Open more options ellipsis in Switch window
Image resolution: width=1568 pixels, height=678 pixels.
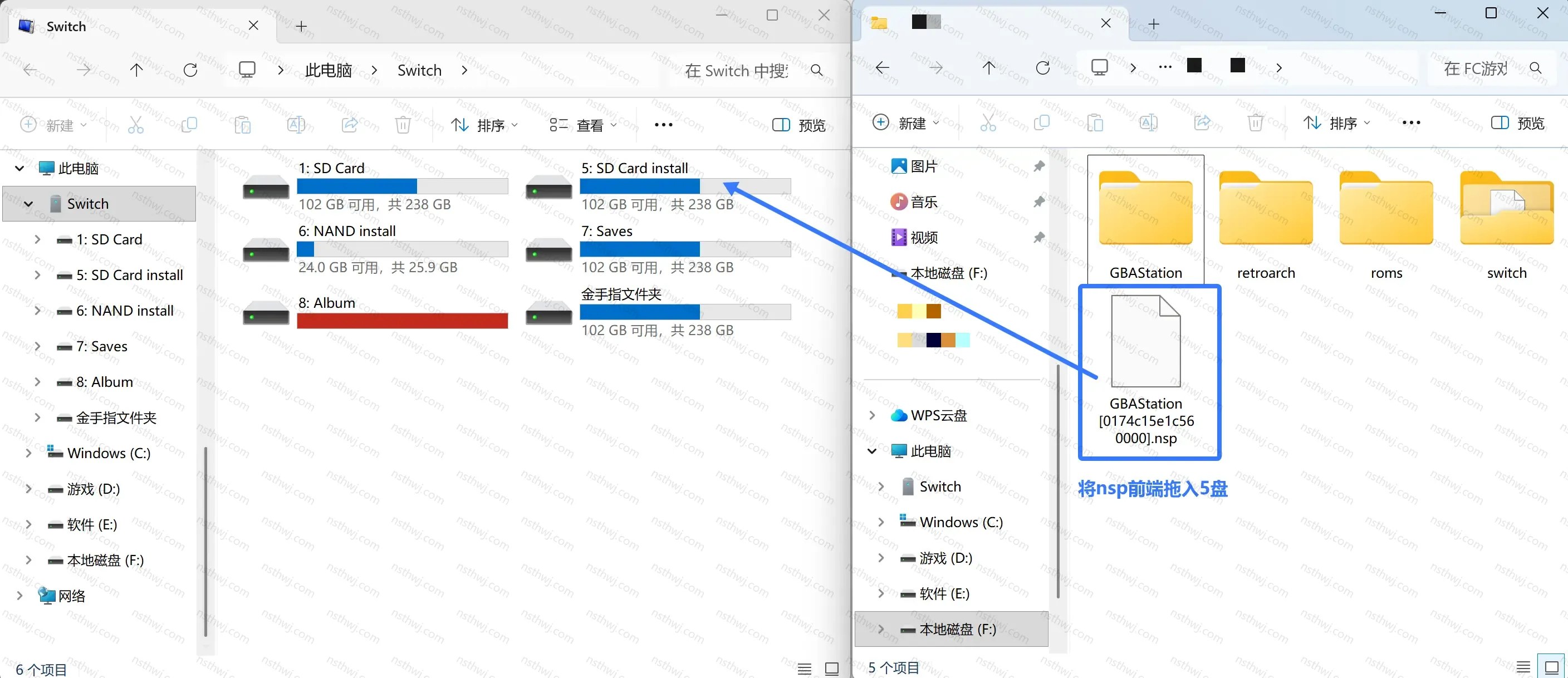tap(664, 125)
